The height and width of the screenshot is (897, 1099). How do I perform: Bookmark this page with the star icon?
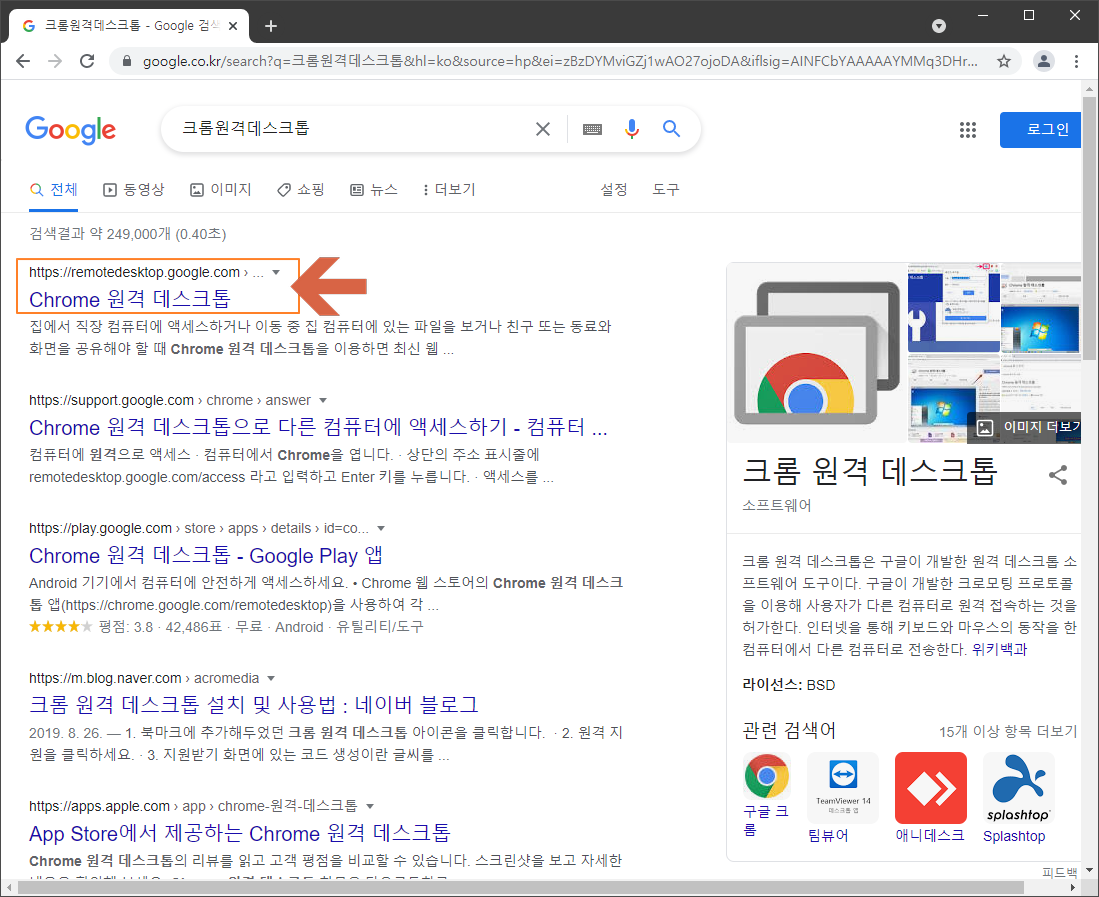coord(1004,61)
